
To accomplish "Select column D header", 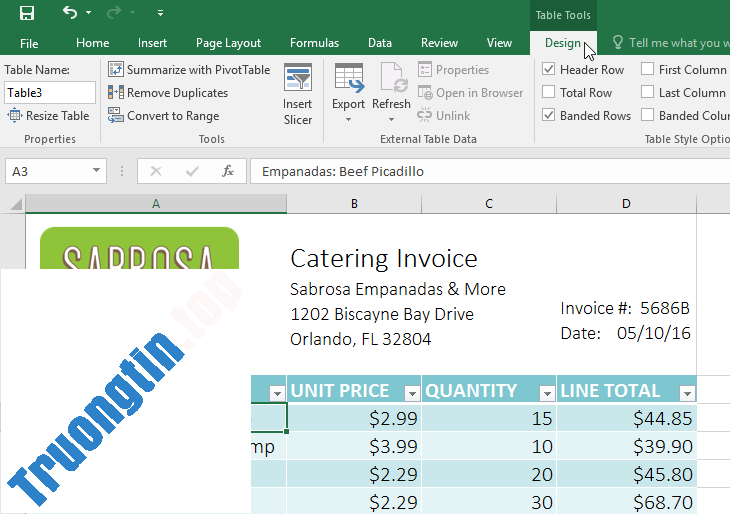I will 626,204.
